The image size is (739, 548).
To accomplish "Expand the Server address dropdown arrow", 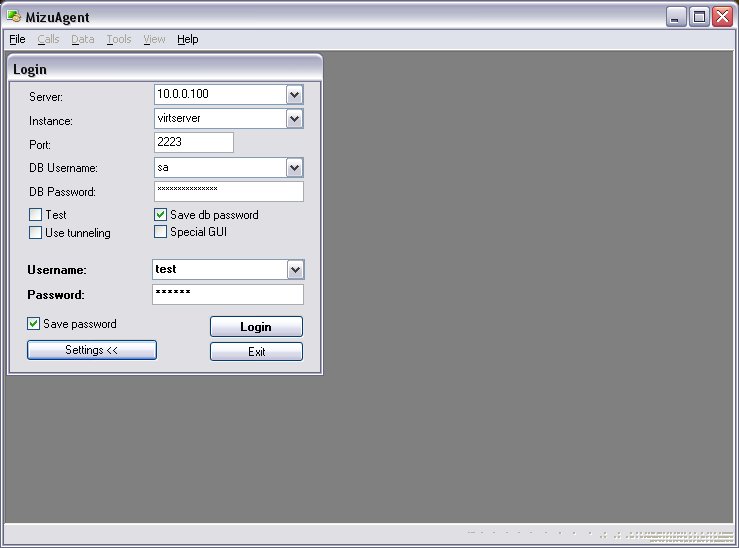I will (295, 95).
